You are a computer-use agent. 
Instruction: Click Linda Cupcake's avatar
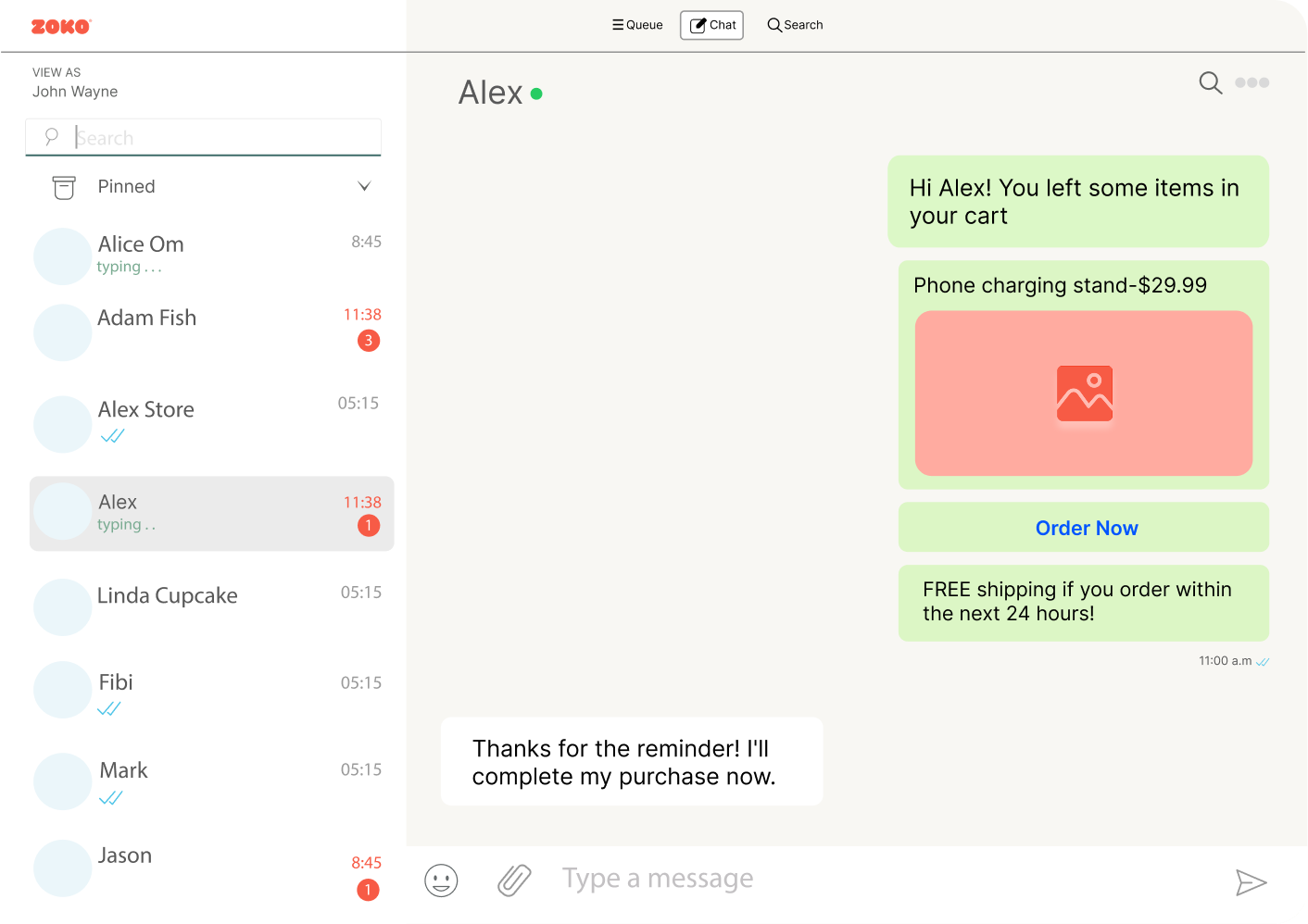click(x=62, y=607)
